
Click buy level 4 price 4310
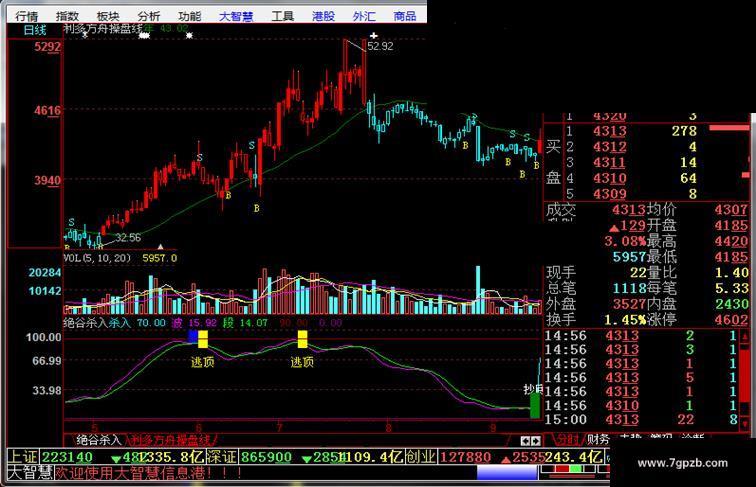pos(609,178)
